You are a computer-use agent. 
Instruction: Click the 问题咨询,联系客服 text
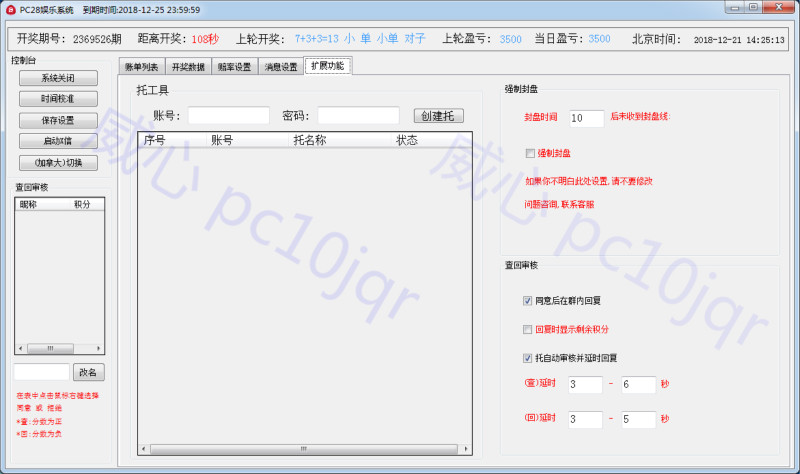point(559,205)
